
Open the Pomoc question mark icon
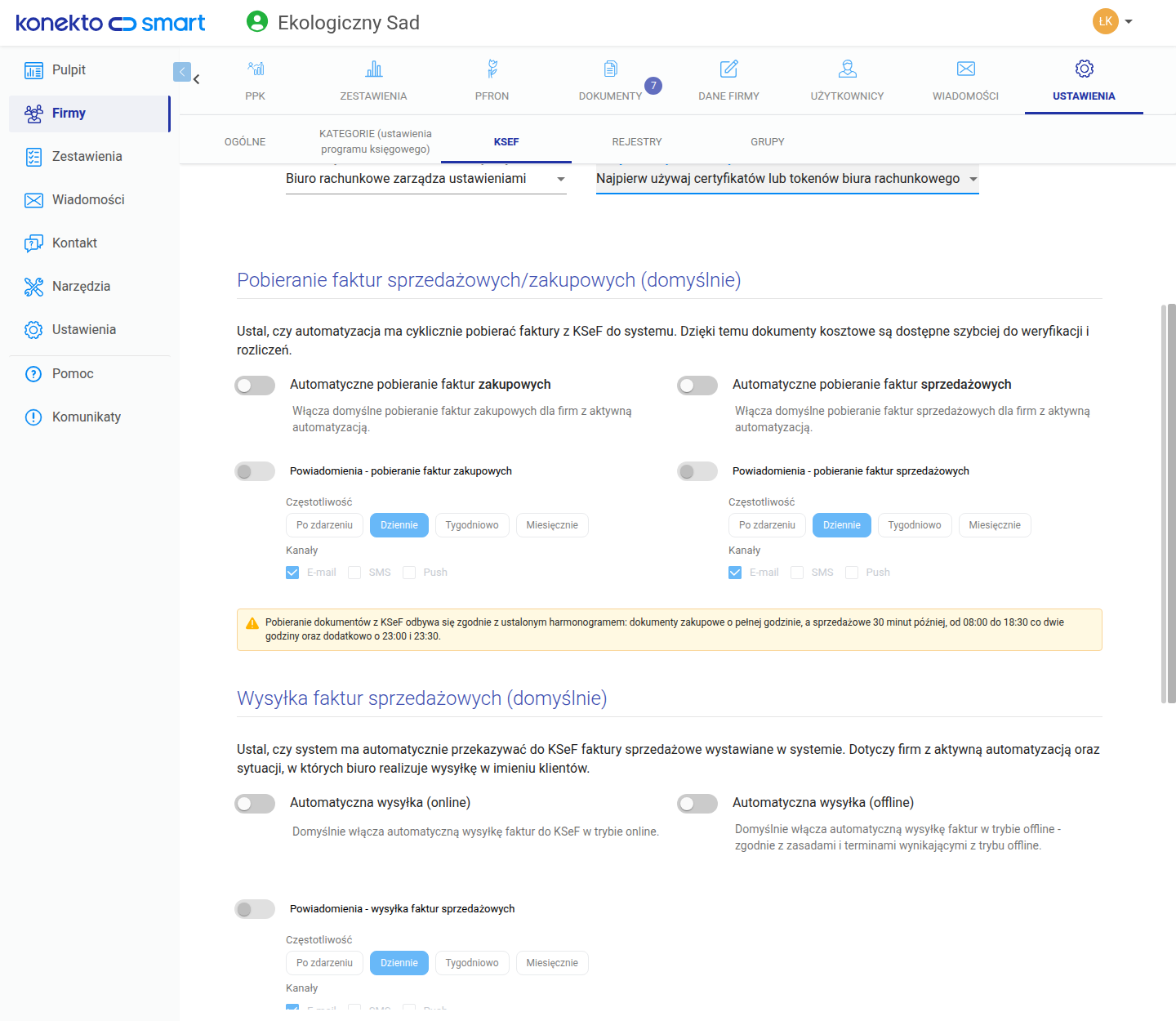[33, 374]
